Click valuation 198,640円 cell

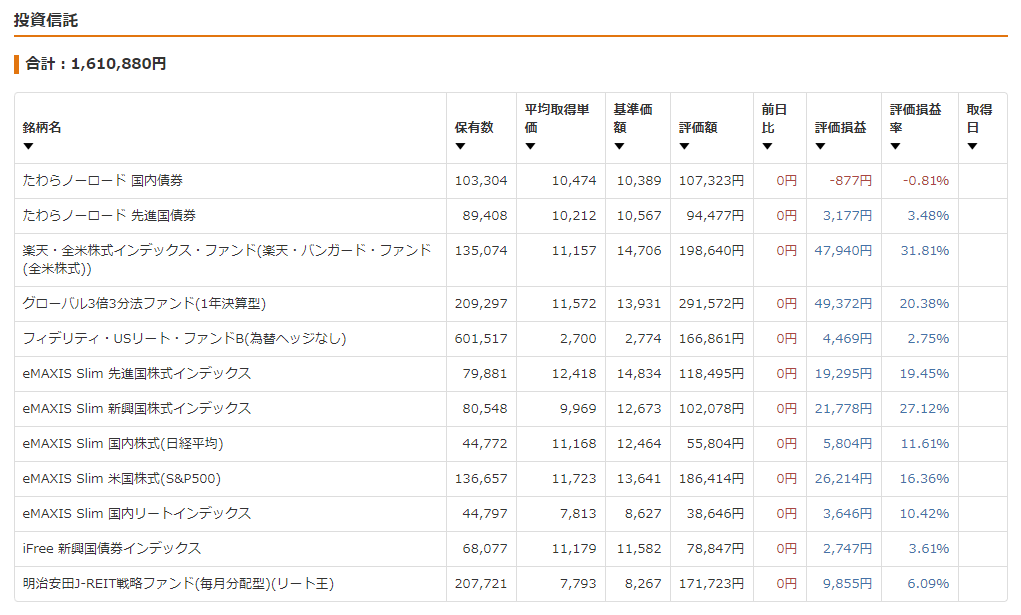(712, 251)
